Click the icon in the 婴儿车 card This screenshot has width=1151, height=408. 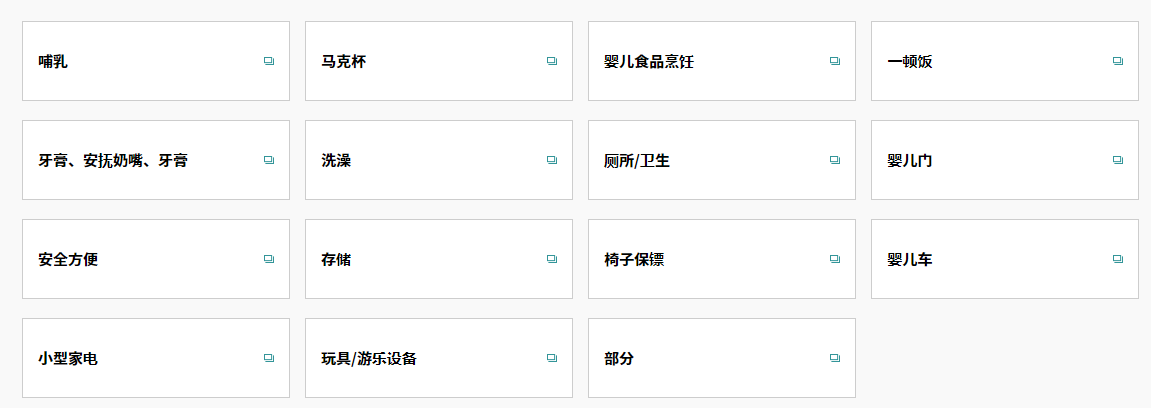coord(1118,259)
